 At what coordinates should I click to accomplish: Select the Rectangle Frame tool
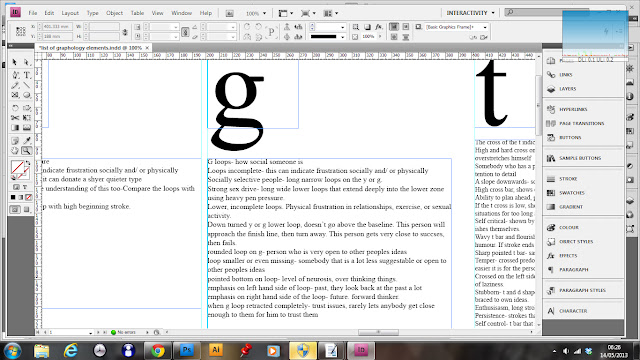15,95
